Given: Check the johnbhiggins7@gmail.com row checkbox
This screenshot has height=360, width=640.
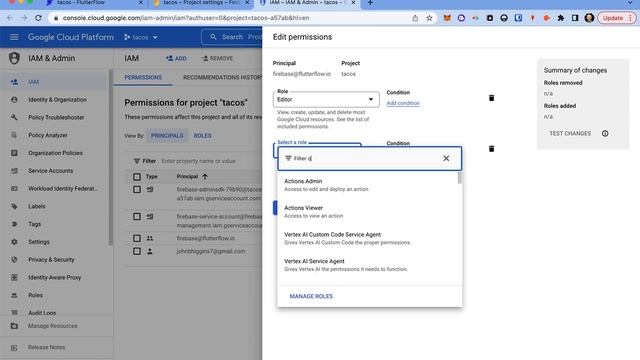Looking at the screenshot, I should 137,251.
